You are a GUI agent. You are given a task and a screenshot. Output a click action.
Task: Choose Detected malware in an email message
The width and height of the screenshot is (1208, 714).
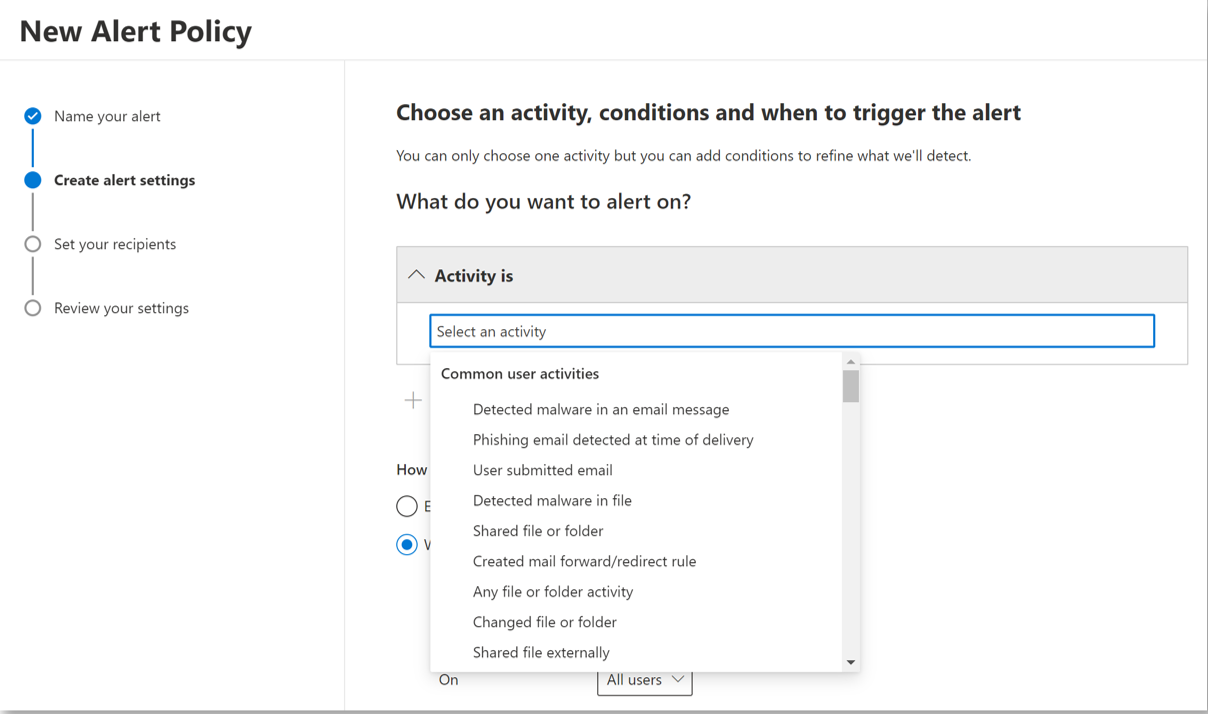601,409
